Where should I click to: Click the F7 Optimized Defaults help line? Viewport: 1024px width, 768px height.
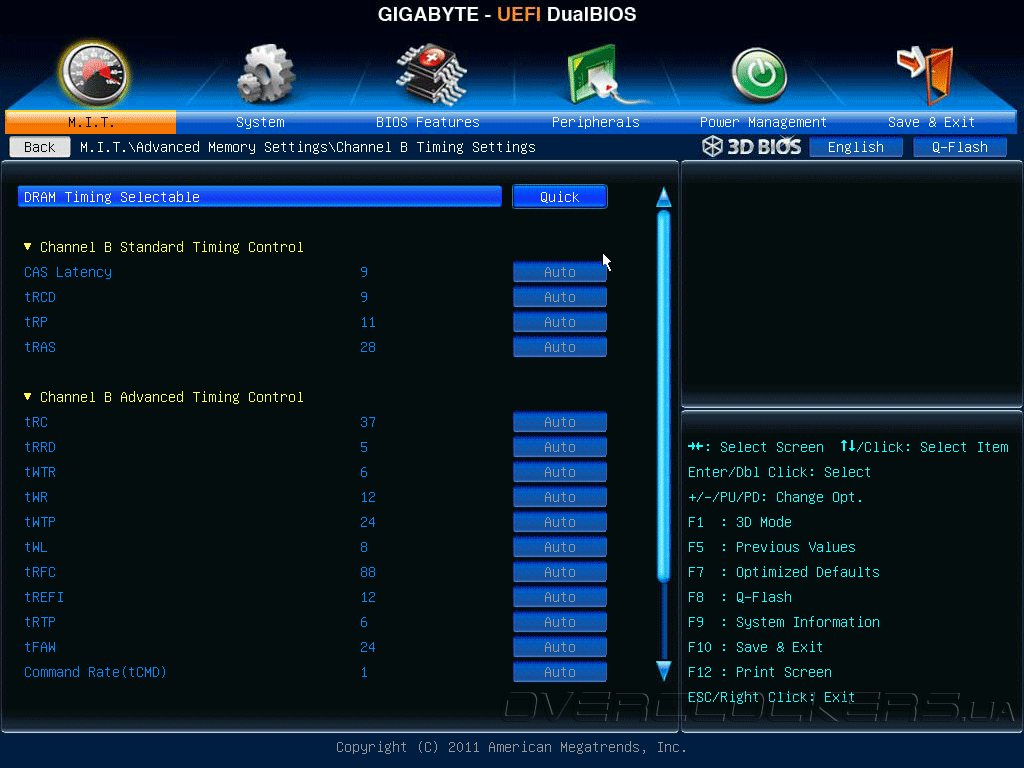[784, 571]
